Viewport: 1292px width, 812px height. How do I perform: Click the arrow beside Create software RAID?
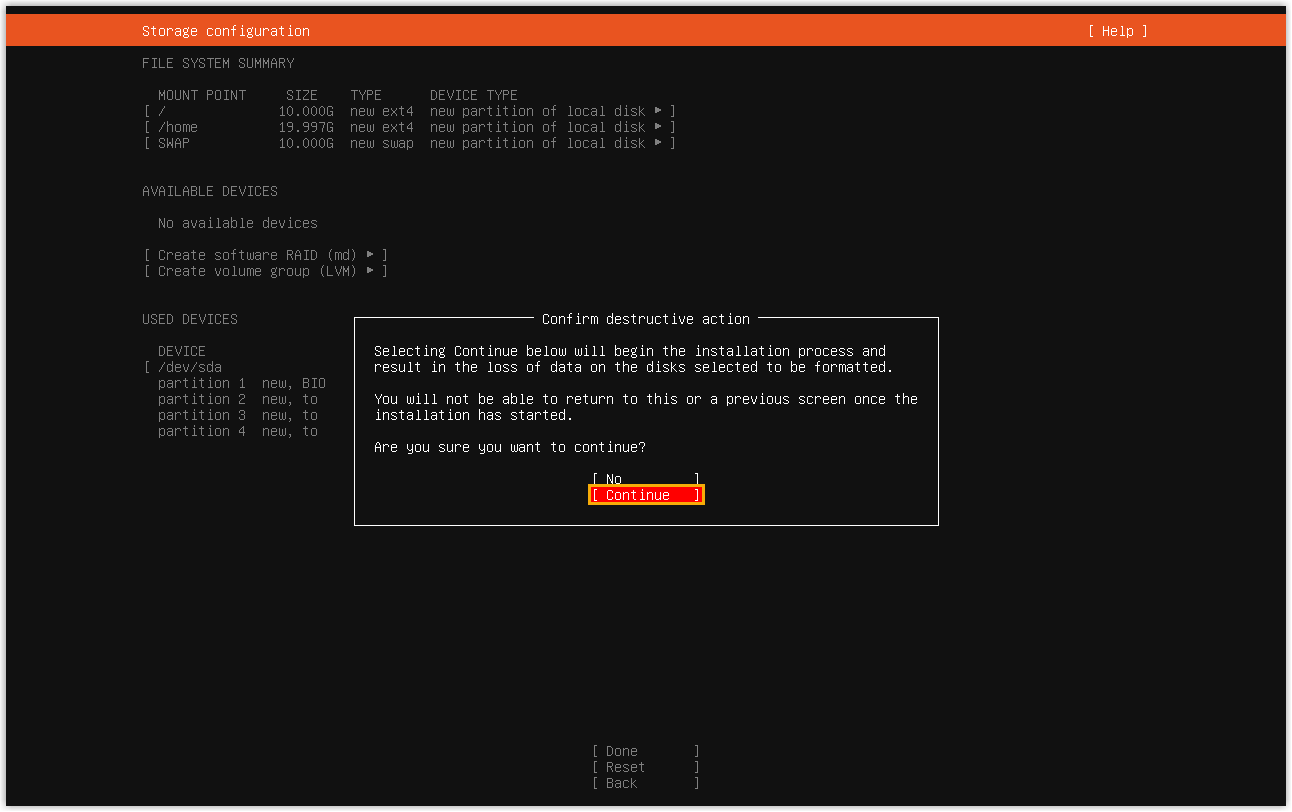(x=370, y=255)
